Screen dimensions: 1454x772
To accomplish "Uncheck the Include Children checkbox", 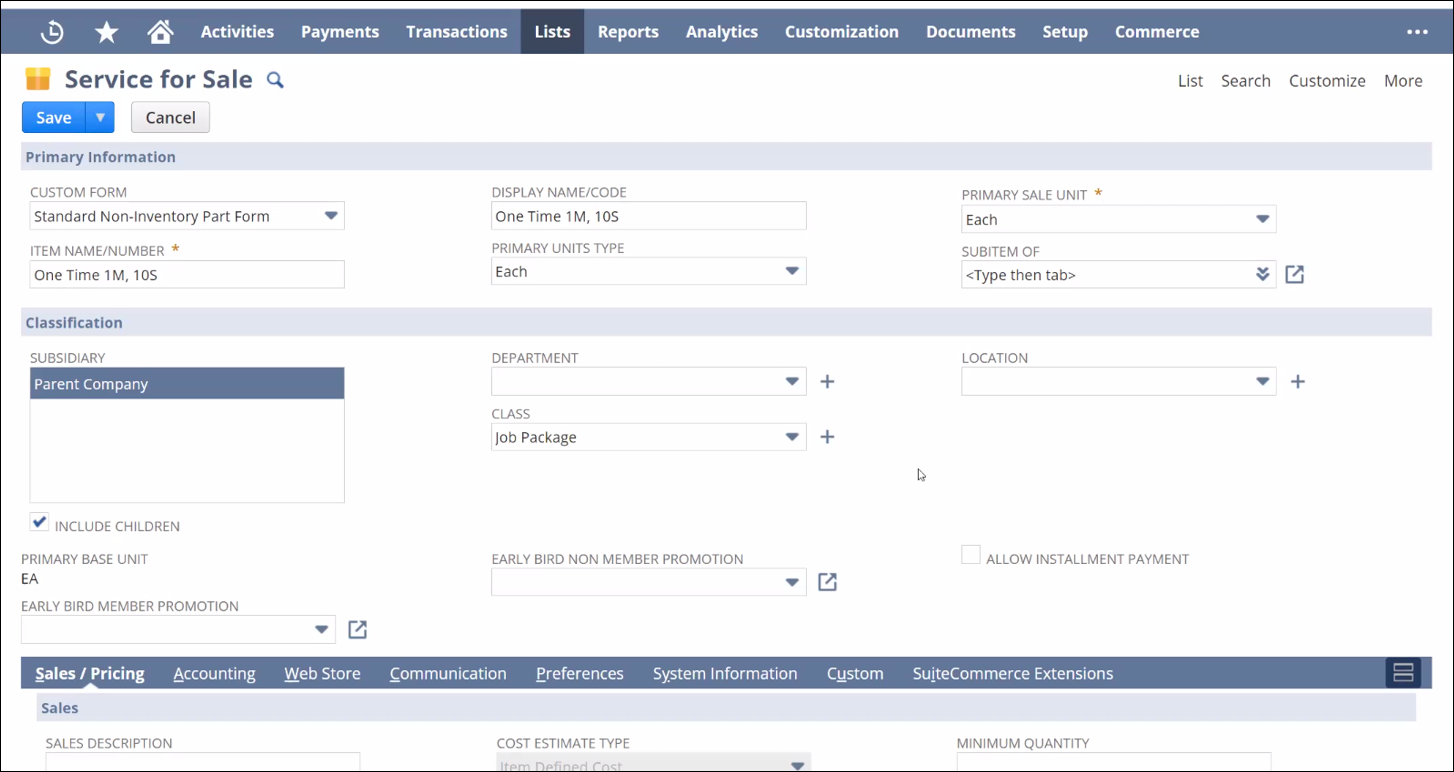I will coord(39,522).
